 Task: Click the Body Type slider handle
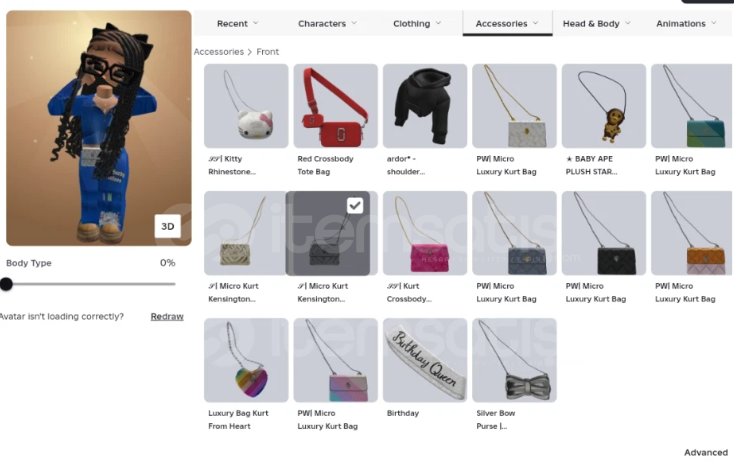(x=6, y=284)
